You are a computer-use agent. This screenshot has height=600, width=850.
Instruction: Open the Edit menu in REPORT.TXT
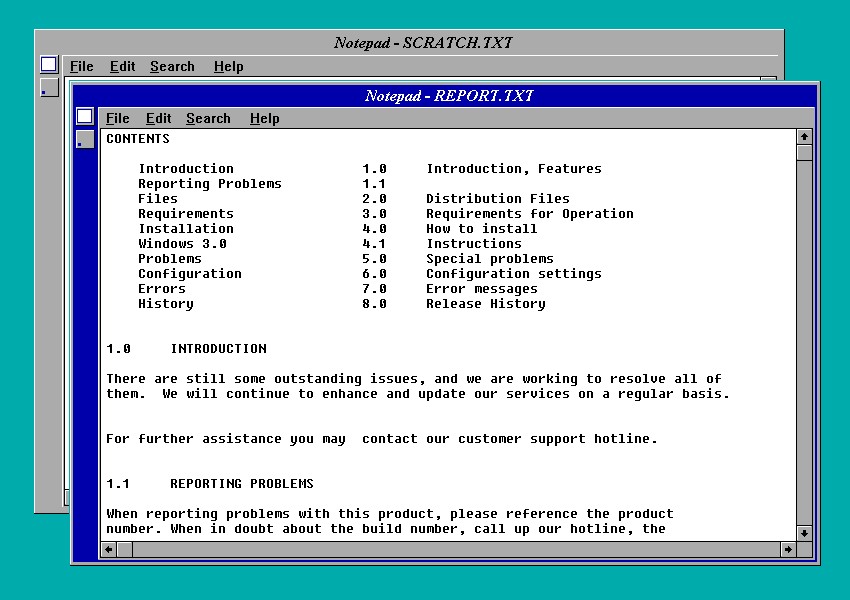[158, 118]
